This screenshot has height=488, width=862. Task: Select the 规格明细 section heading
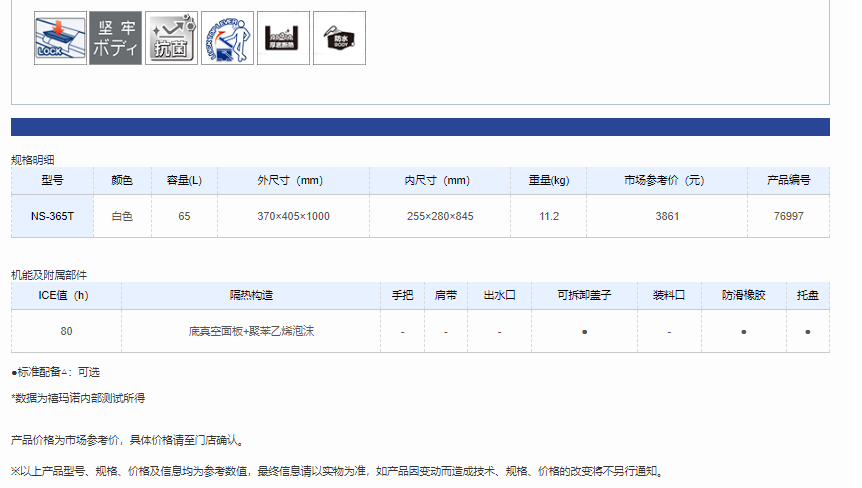[x=32, y=160]
